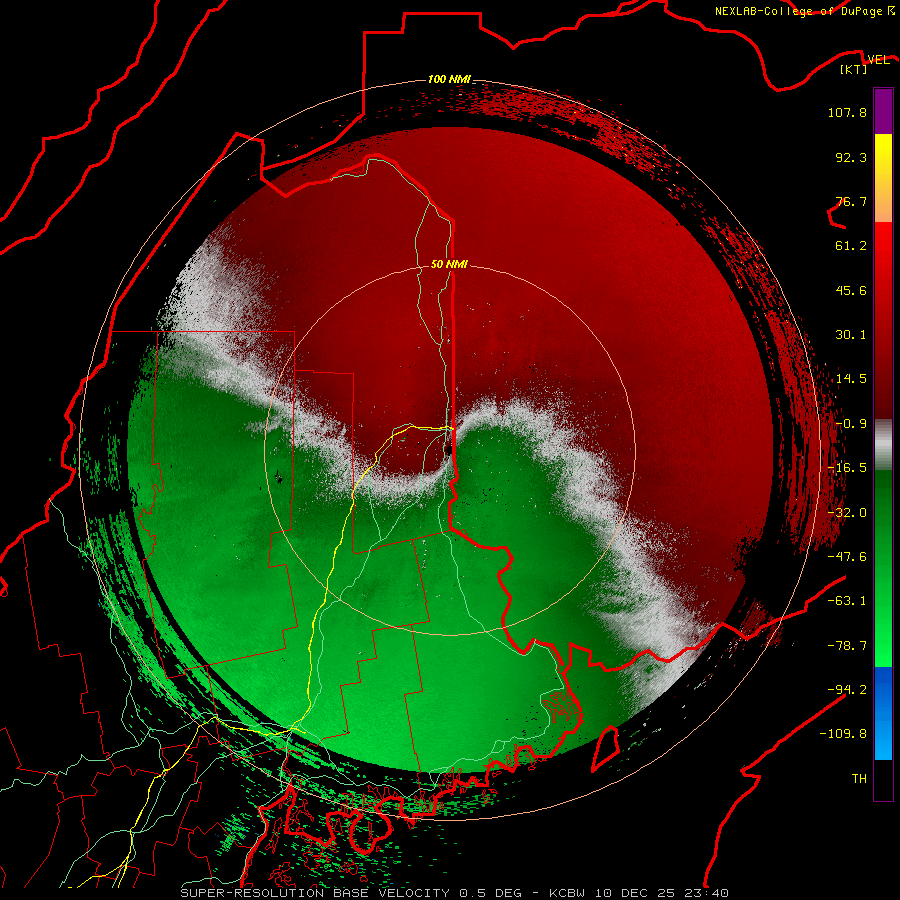Viewport: 900px width, 900px height.
Task: Click the [KT] units label
Action: [854, 69]
